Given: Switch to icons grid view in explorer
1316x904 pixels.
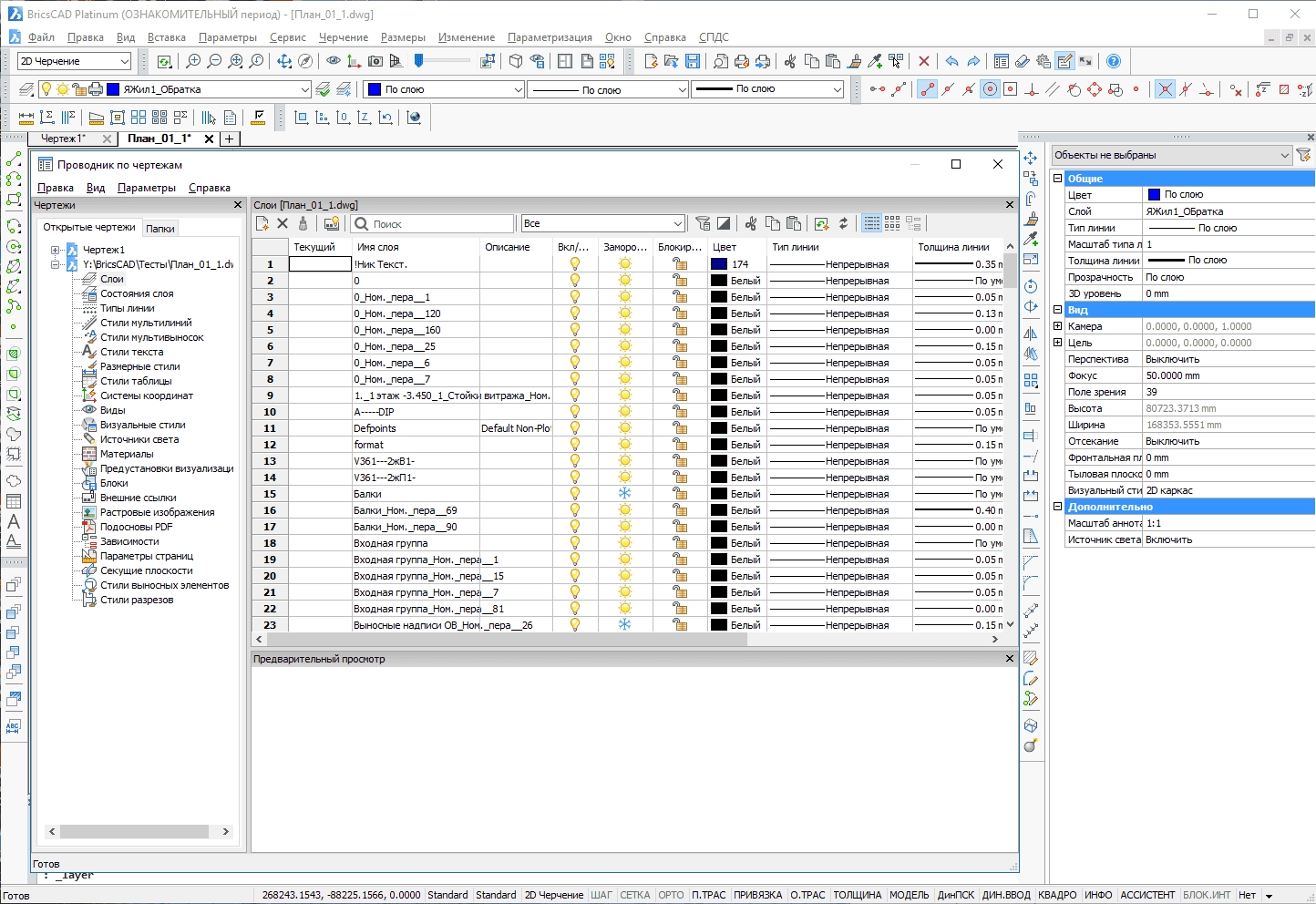Looking at the screenshot, I should coord(892,223).
